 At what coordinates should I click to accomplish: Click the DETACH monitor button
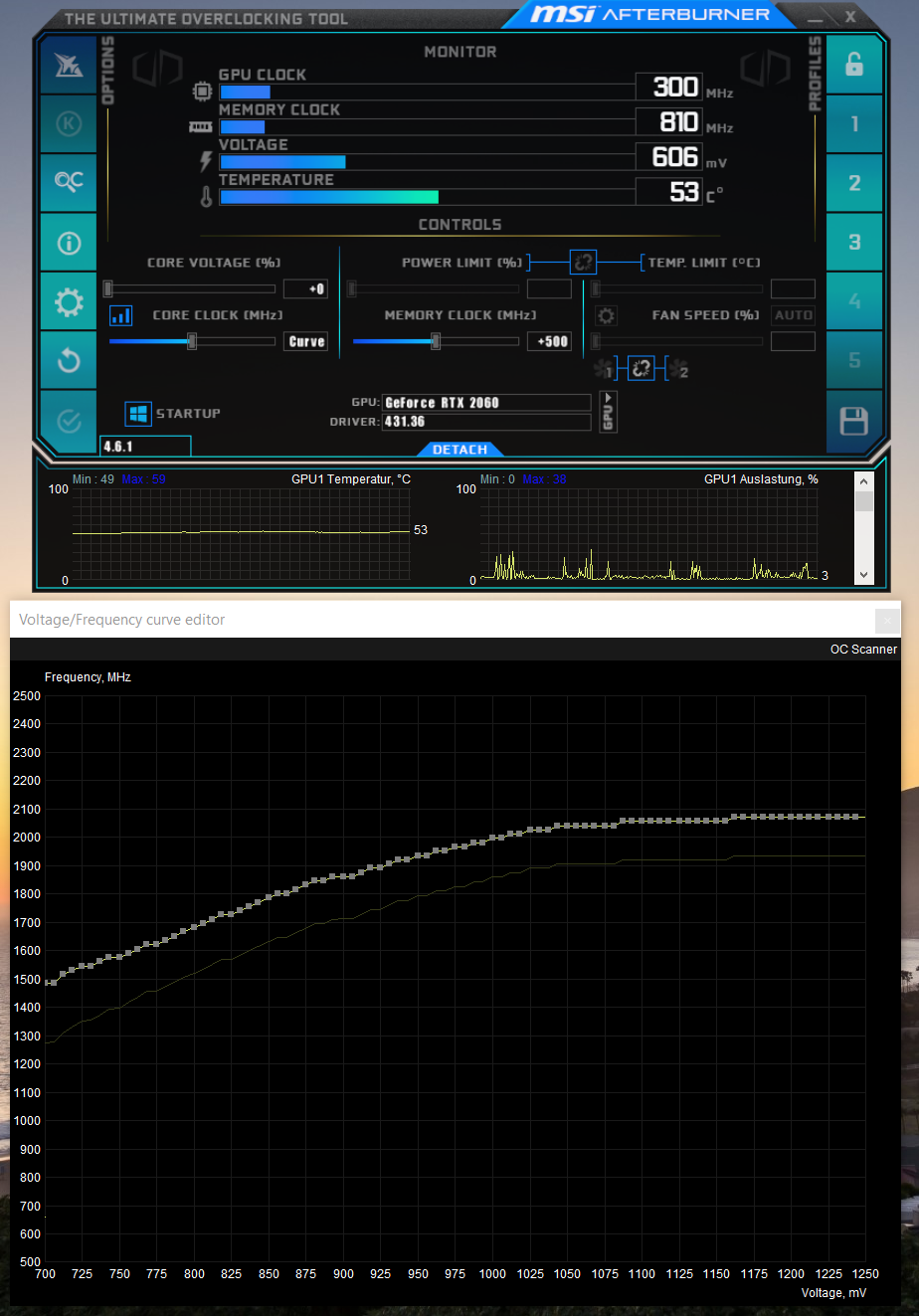(x=459, y=450)
